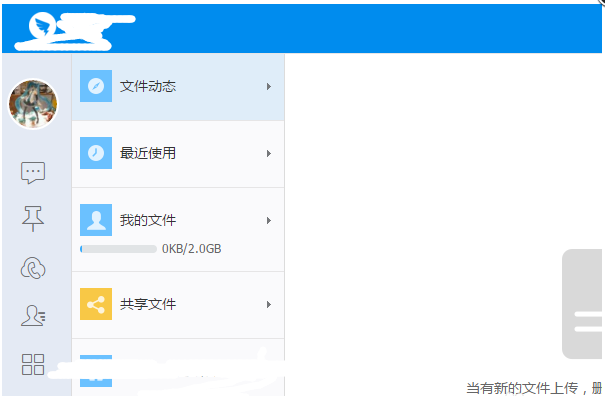Click the 0KB/2.0GB storage text
The height and width of the screenshot is (404, 605).
pos(191,248)
